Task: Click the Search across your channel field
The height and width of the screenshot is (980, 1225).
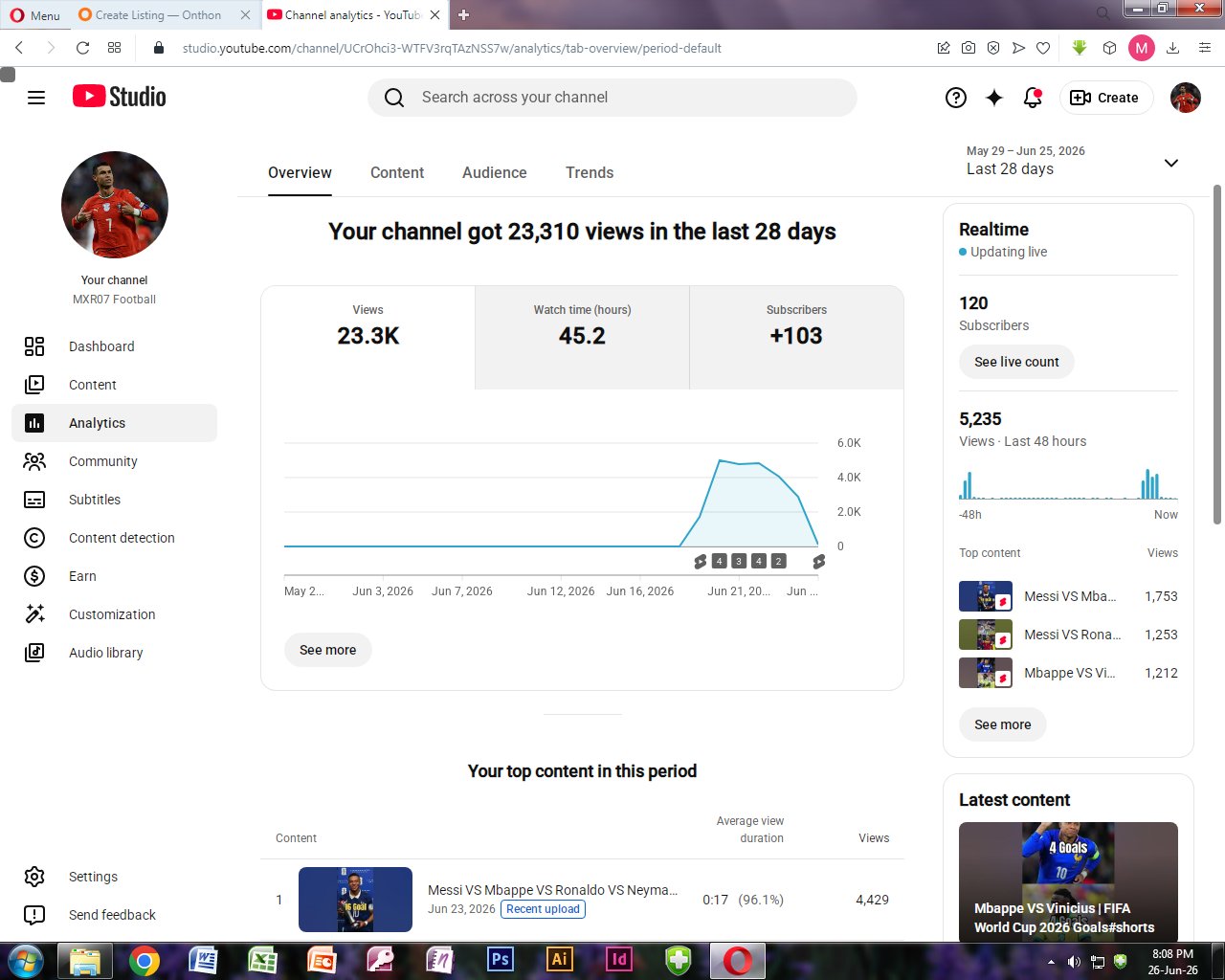Action: pyautogui.click(x=612, y=98)
